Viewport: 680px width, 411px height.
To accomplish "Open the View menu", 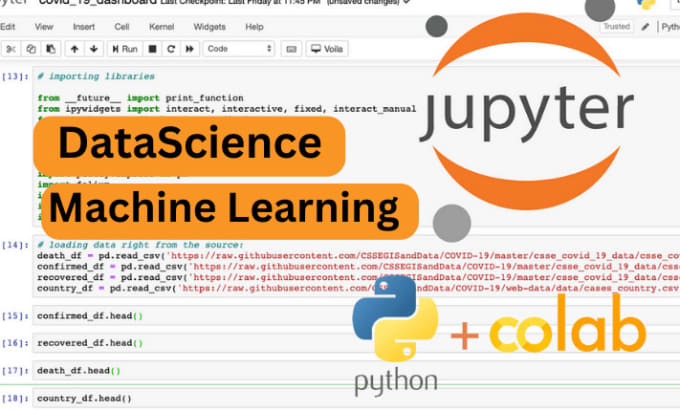I will (44, 27).
